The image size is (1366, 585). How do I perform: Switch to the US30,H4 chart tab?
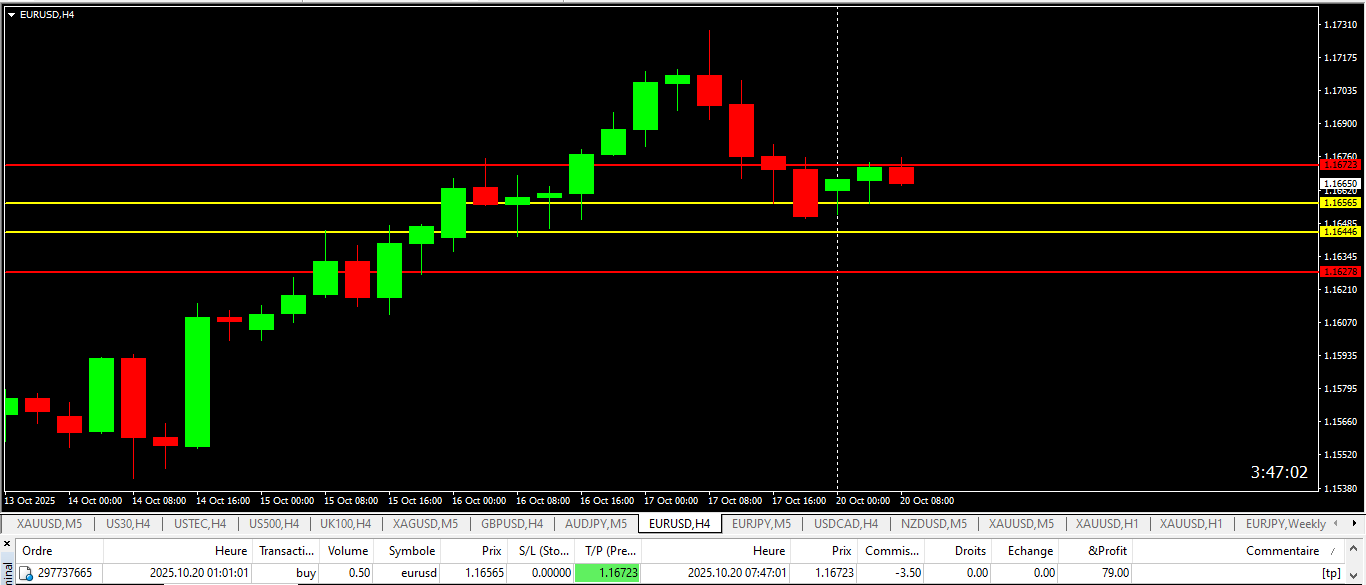tap(128, 524)
